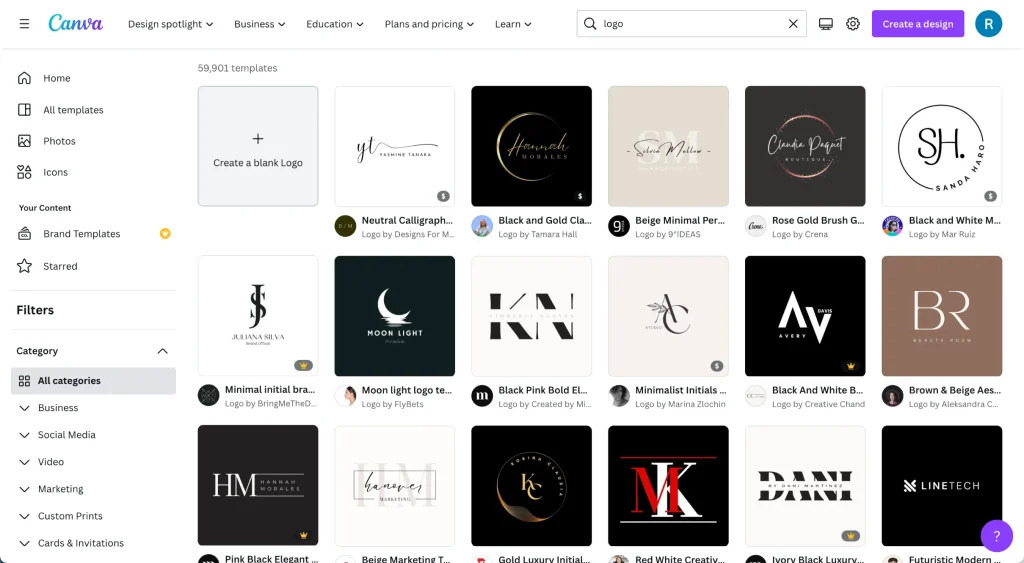Go to Home in sidebar

pyautogui.click(x=57, y=78)
